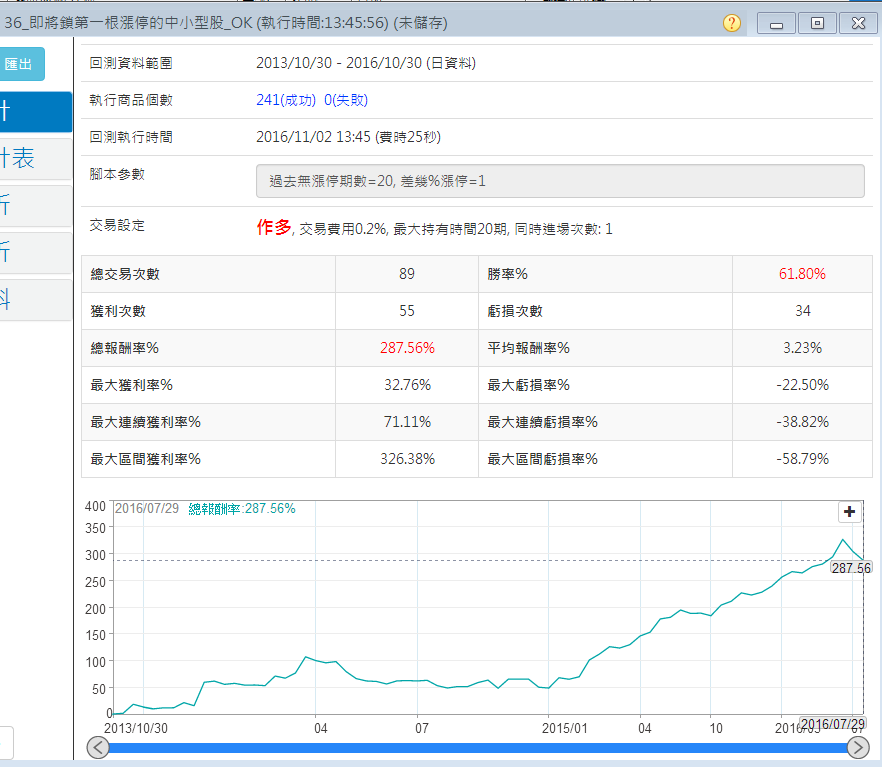
Task: Click the right arrow of chart scrollbar
Action: tap(858, 748)
